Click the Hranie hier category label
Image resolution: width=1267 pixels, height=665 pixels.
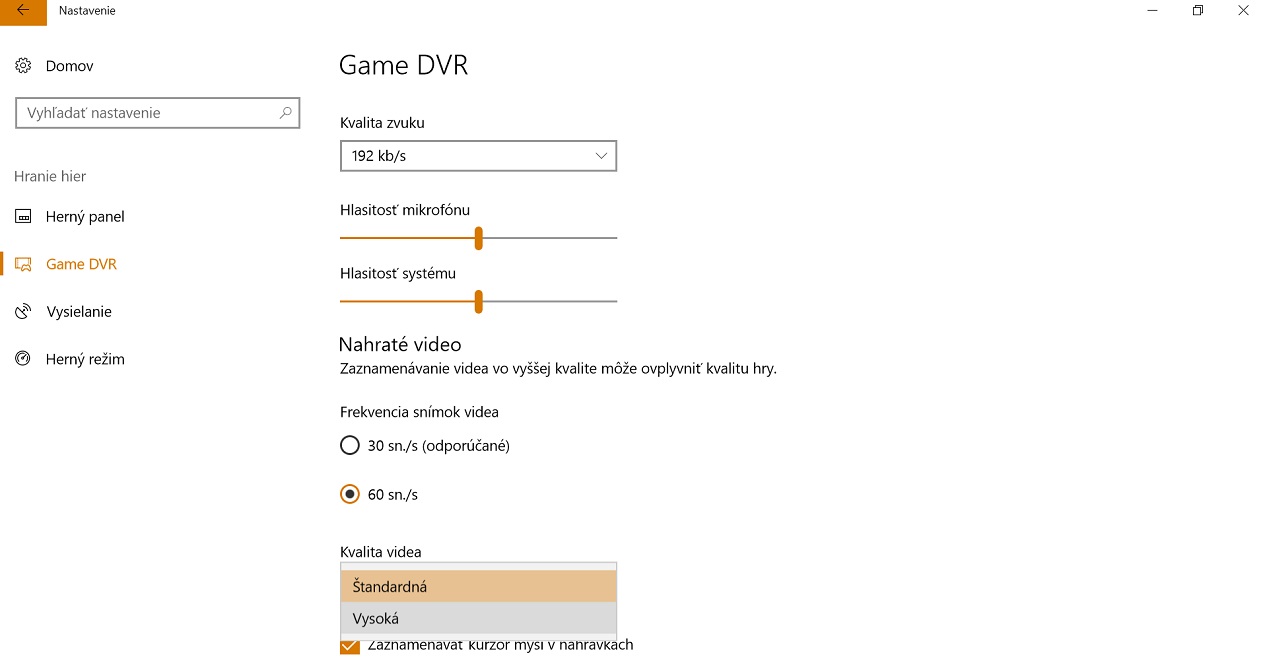click(50, 176)
